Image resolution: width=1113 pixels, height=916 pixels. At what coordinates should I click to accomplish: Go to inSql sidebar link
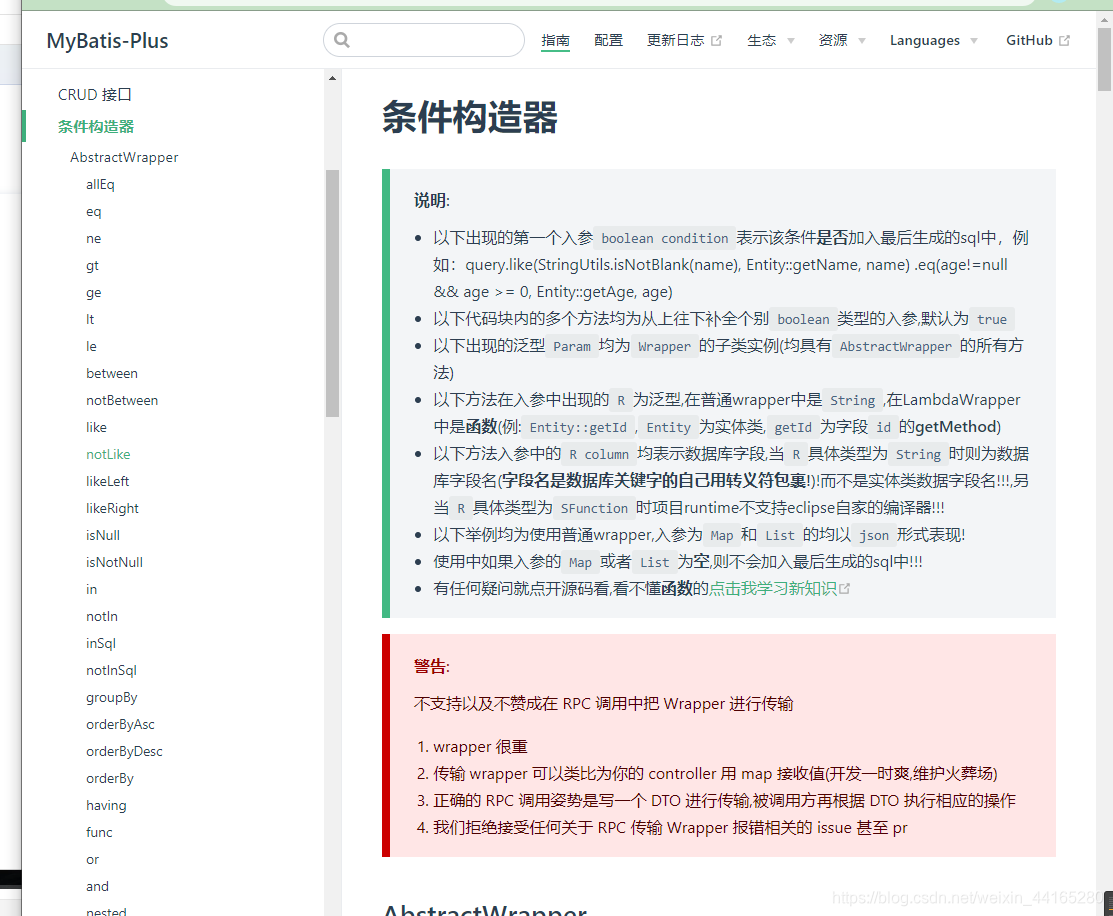click(101, 643)
